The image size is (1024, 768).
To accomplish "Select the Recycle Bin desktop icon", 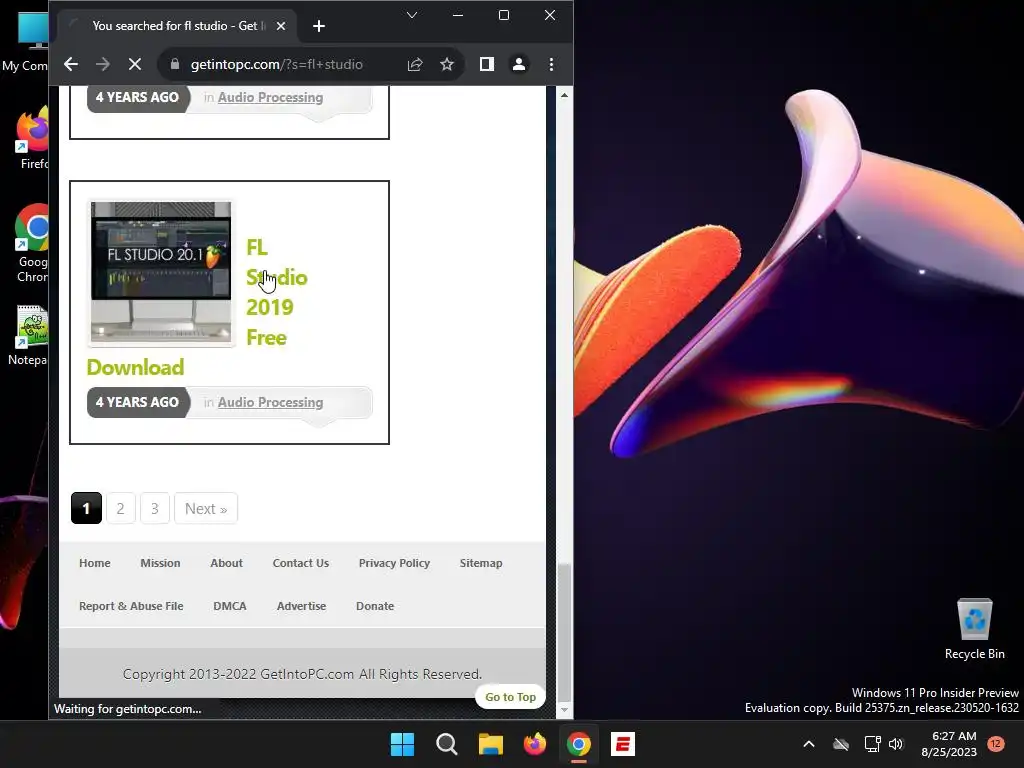I will point(974,628).
